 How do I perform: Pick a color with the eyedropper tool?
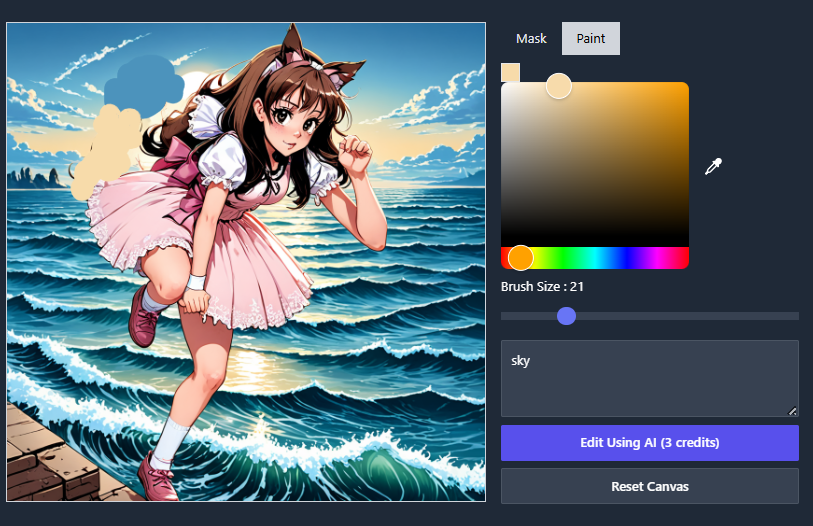(713, 167)
